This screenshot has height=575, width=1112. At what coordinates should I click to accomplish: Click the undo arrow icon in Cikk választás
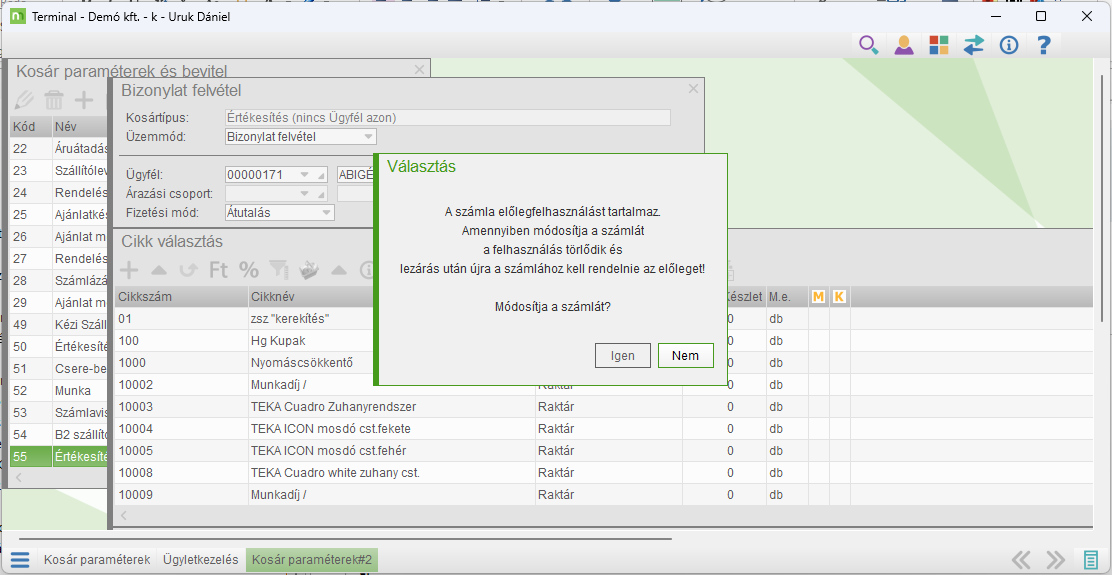(189, 269)
